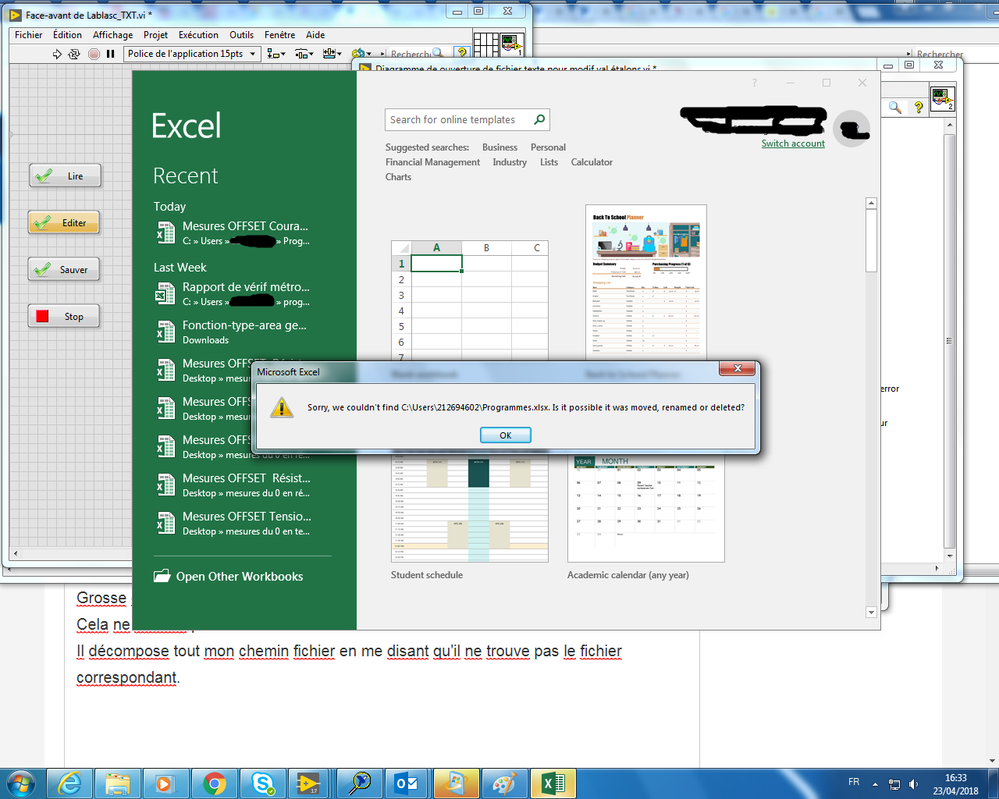Open the Reorder dropdown in LabVIEW toolbar
This screenshot has width=999, height=799.
pyautogui.click(x=361, y=54)
